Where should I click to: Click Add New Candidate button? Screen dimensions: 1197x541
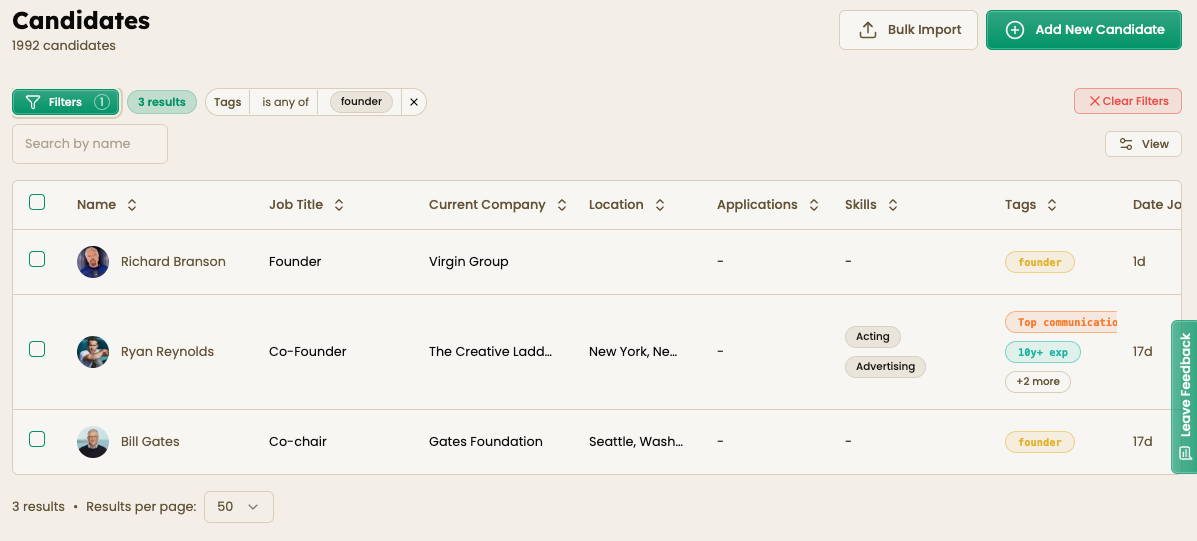click(1083, 30)
